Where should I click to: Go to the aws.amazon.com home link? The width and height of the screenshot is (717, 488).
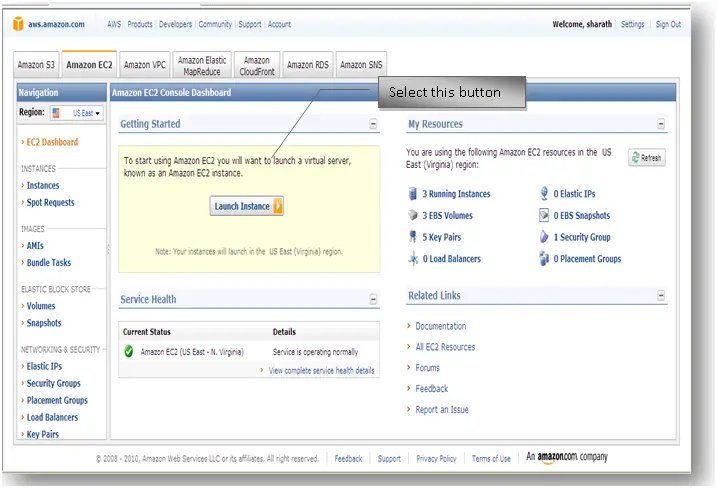point(56,24)
